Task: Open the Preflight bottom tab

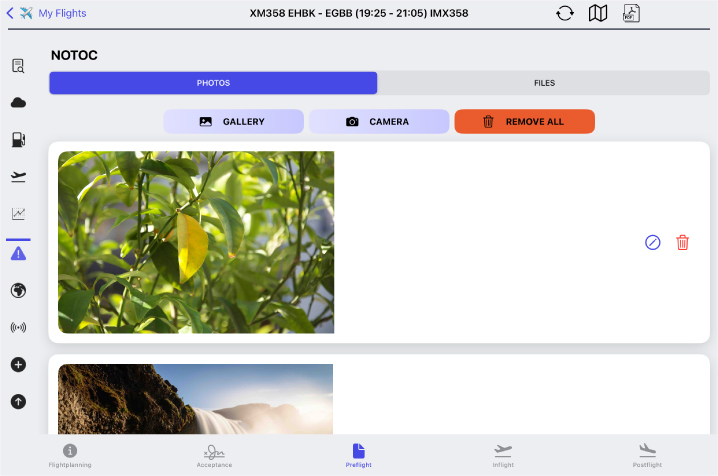Action: pyautogui.click(x=359, y=456)
